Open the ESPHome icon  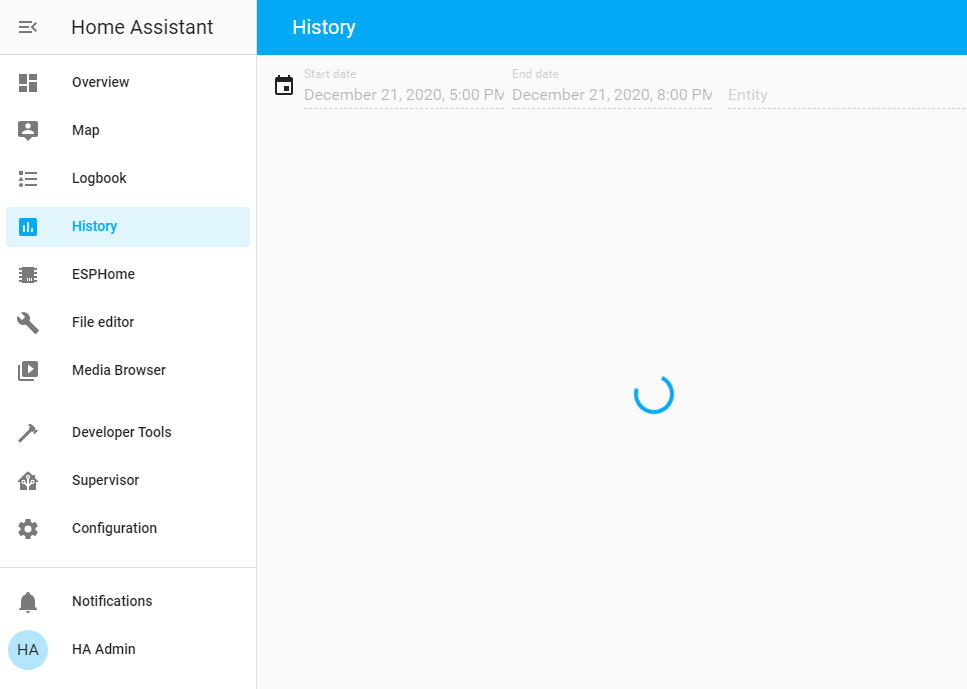point(28,274)
